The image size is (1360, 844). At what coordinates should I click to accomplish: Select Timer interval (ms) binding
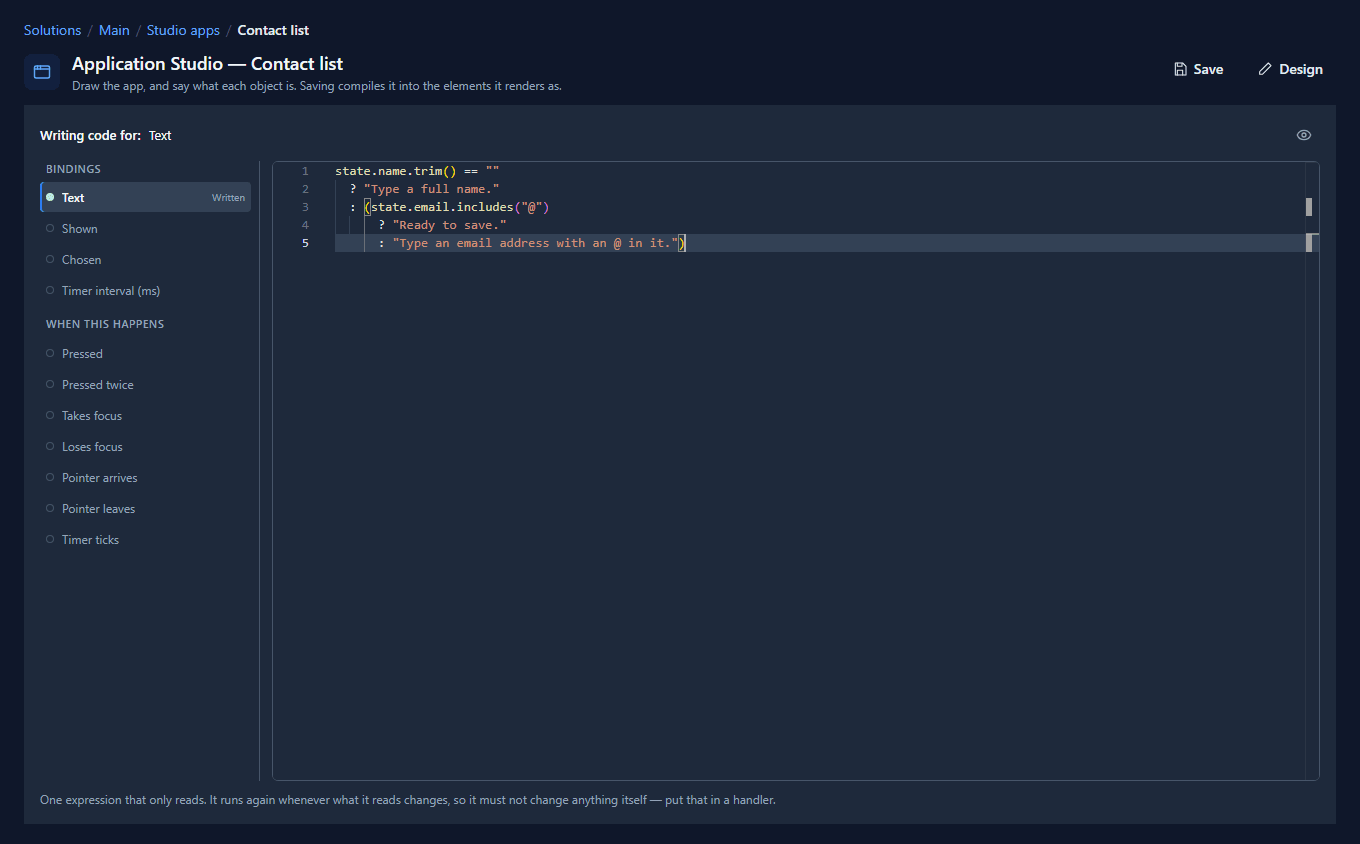pos(145,290)
